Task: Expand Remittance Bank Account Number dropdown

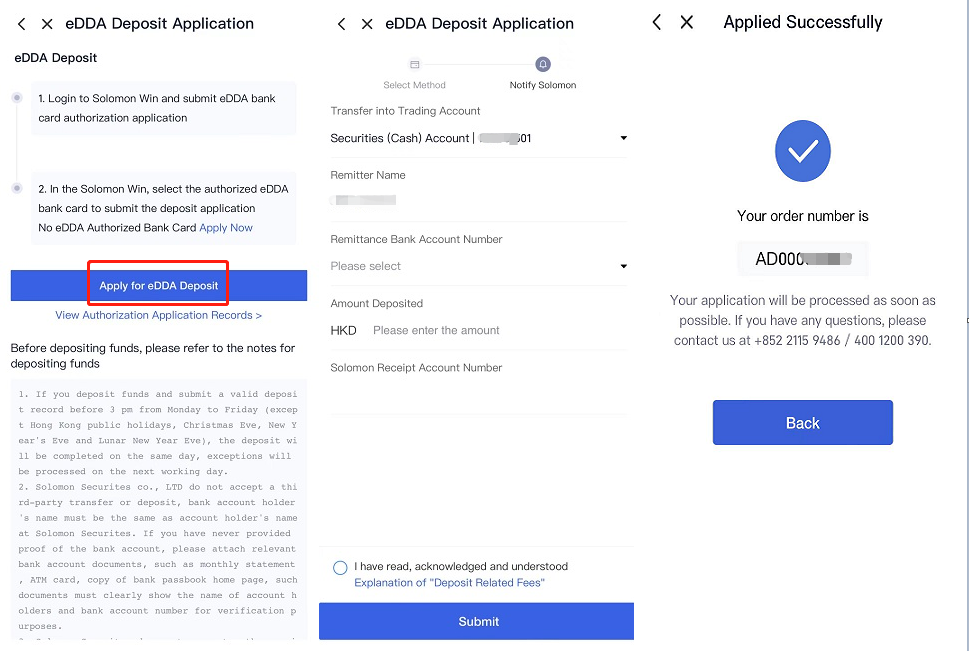Action: pos(624,266)
